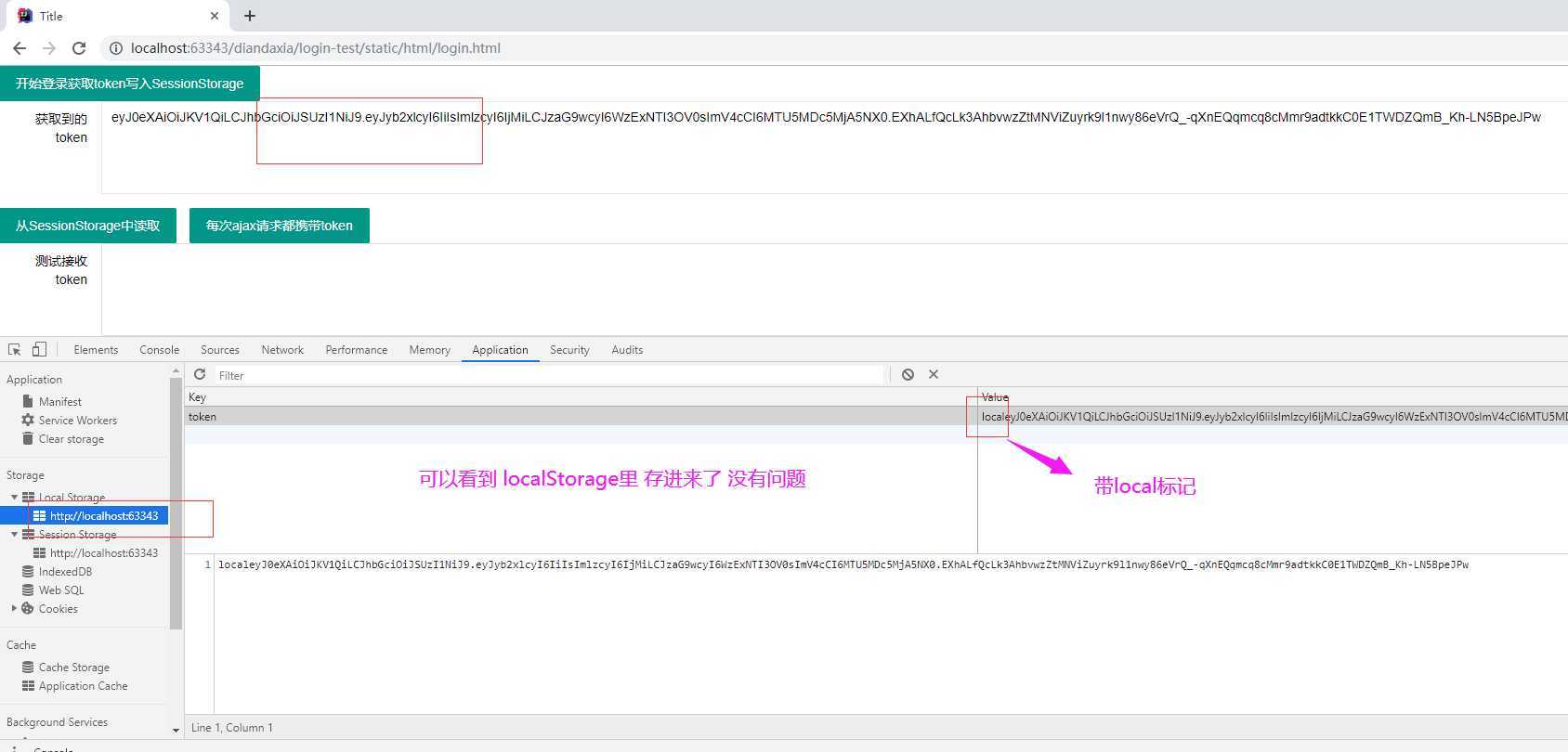This screenshot has width=1568, height=752.
Task: Focus the address bar showing login.html URL
Action: pos(316,48)
